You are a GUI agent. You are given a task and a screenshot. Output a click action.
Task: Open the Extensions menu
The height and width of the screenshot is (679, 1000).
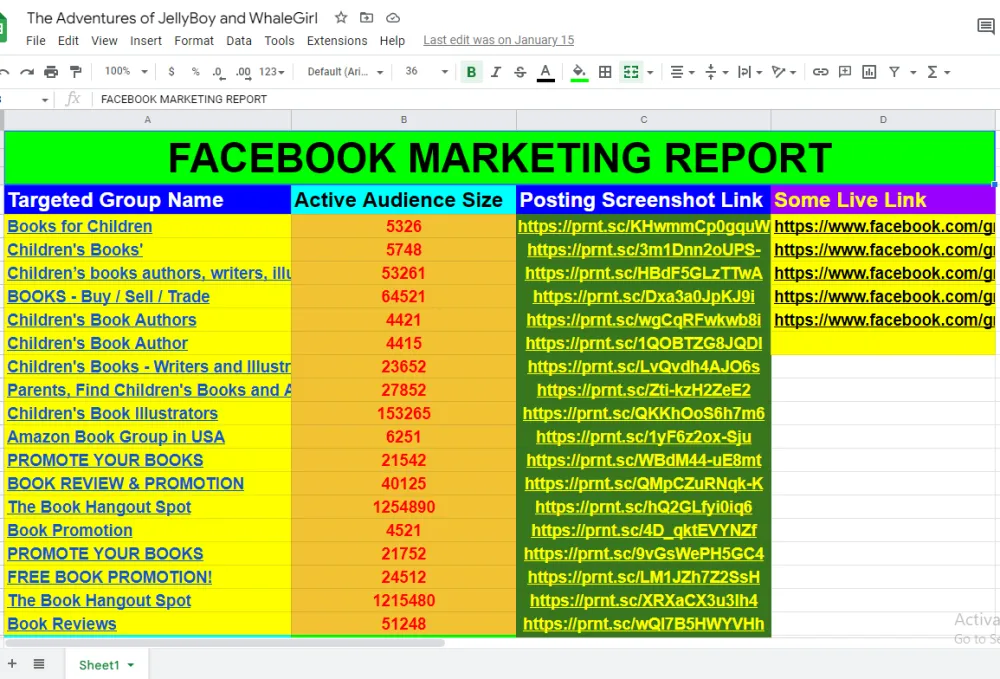tap(337, 41)
